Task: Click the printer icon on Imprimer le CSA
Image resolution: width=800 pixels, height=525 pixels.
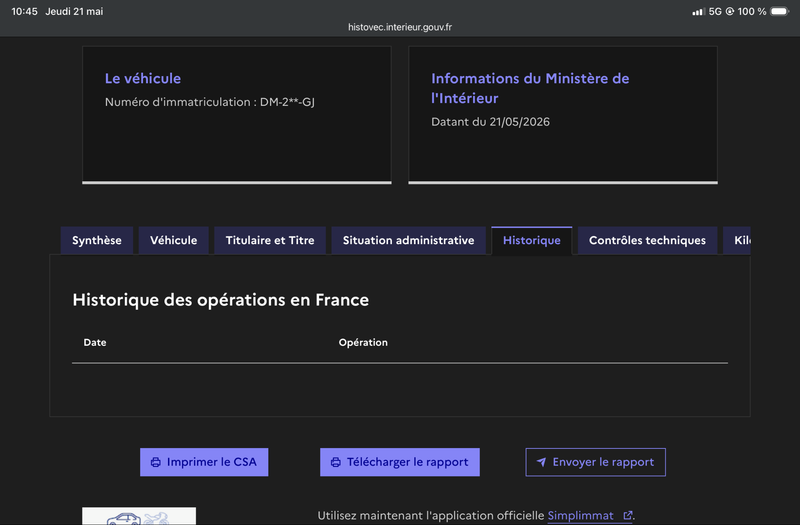Action: [x=156, y=462]
